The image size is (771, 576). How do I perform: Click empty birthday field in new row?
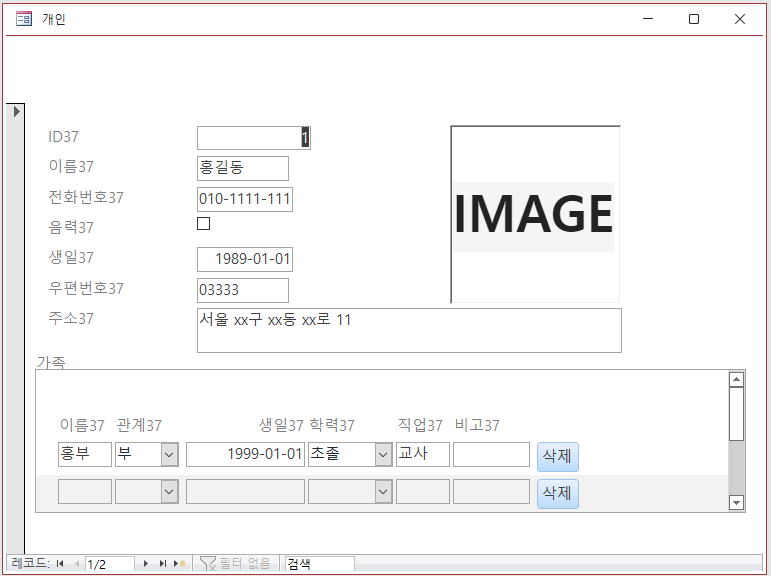[245, 491]
